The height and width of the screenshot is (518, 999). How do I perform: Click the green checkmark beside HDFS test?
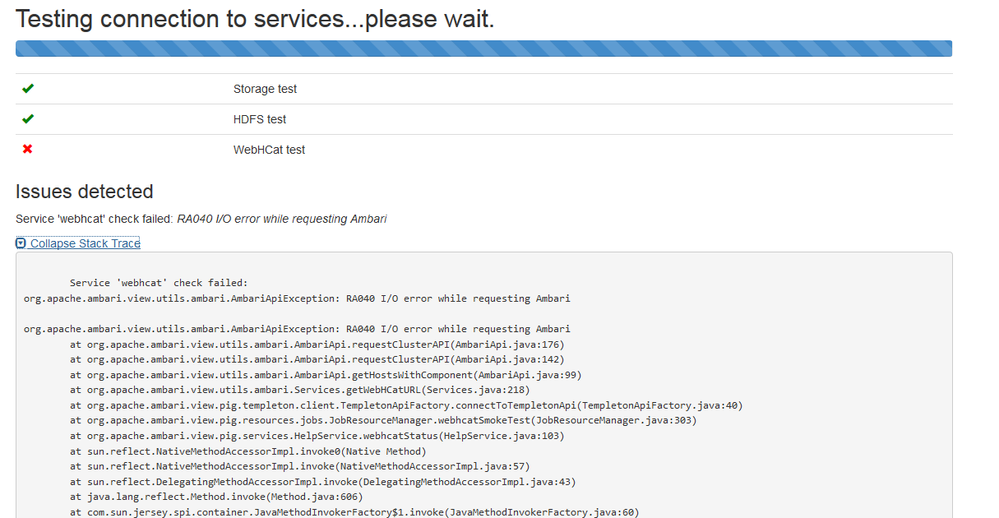coord(28,119)
